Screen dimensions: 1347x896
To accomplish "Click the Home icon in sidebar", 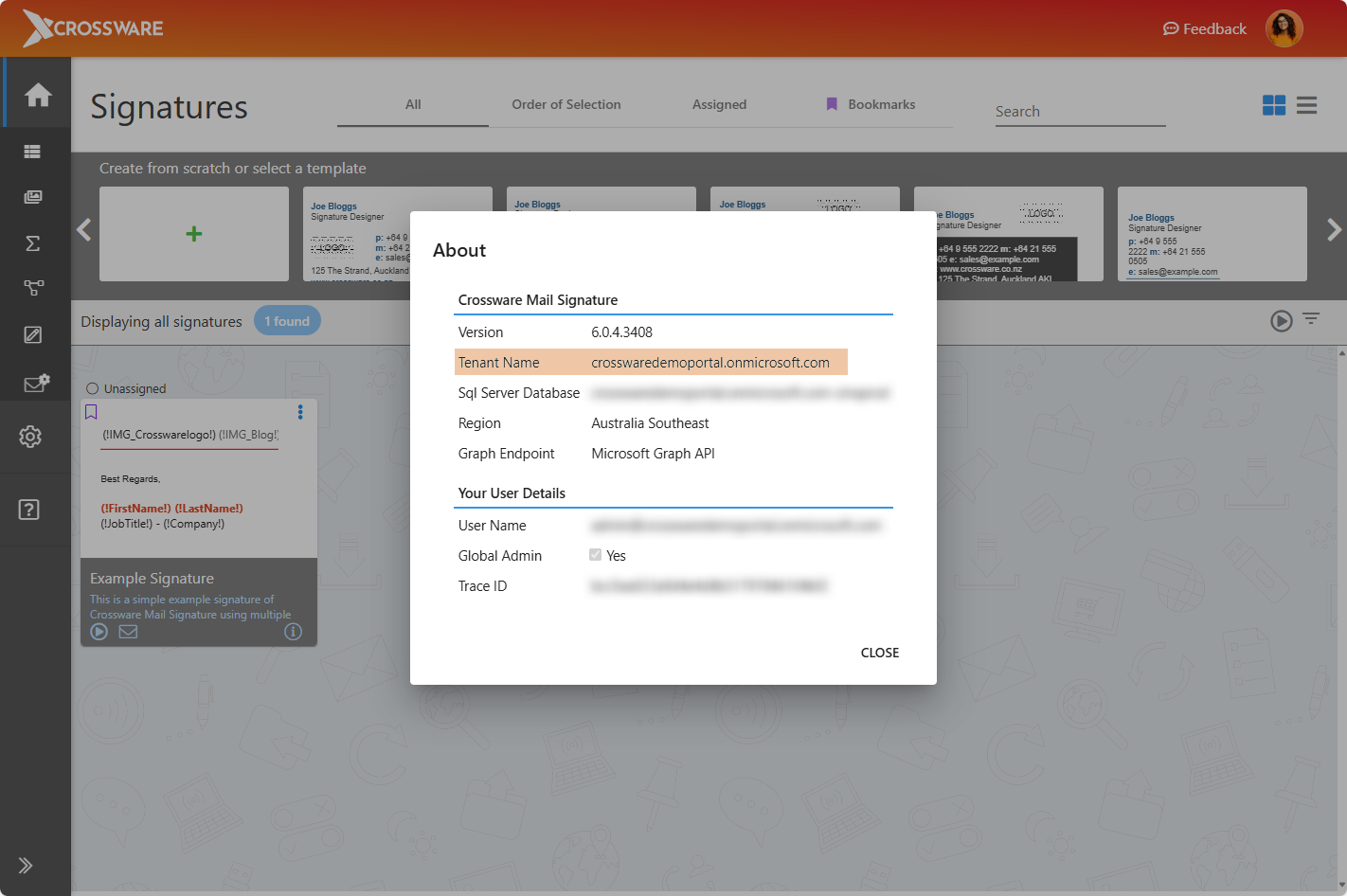I will tap(38, 95).
